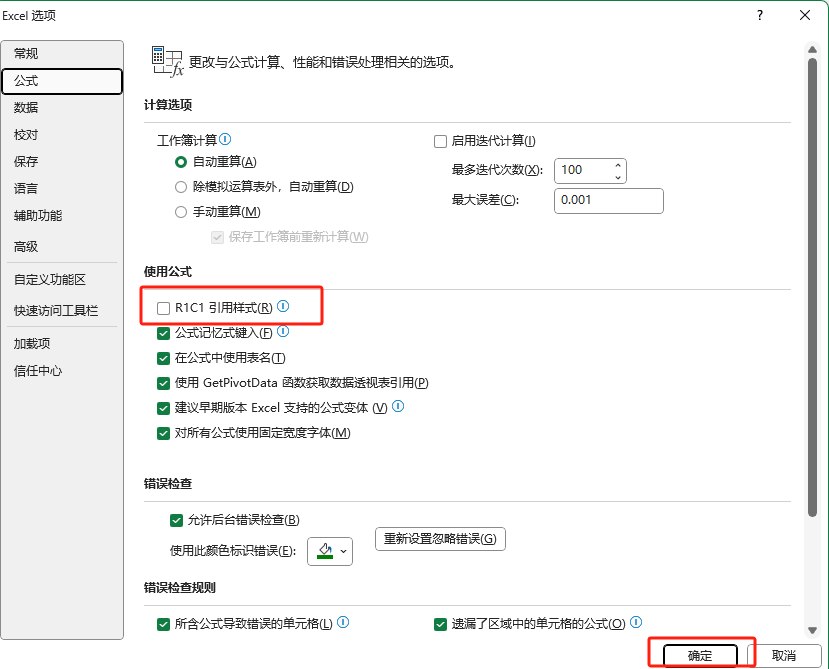Screen dimensions: 829x669
Task: Open the 高级 options category
Action: (62, 247)
